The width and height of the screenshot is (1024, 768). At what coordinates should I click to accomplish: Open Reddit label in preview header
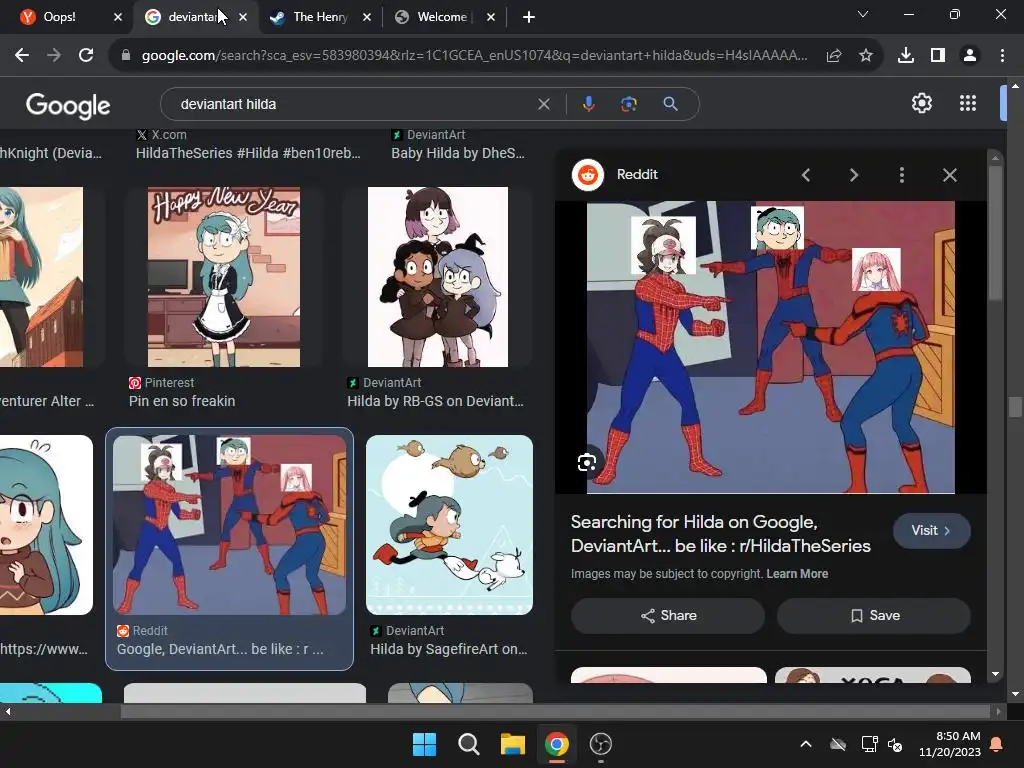pyautogui.click(x=637, y=174)
